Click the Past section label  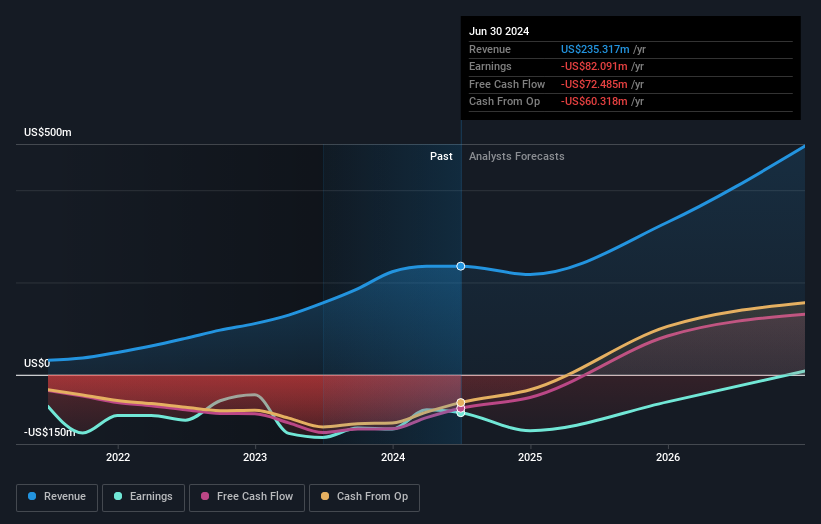tap(441, 157)
